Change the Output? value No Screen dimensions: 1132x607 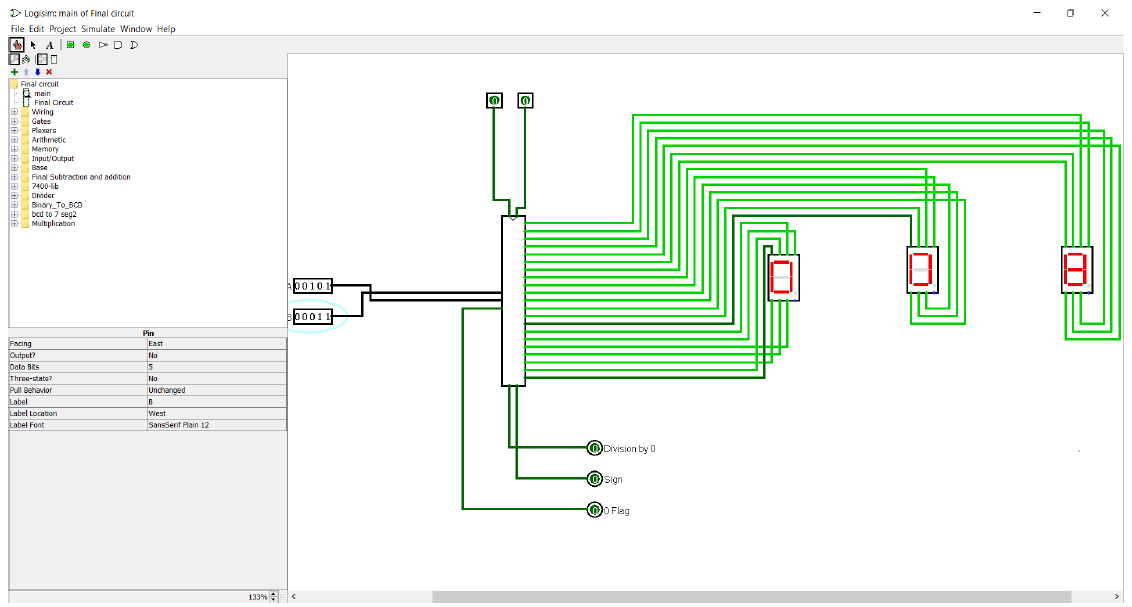[x=217, y=355]
